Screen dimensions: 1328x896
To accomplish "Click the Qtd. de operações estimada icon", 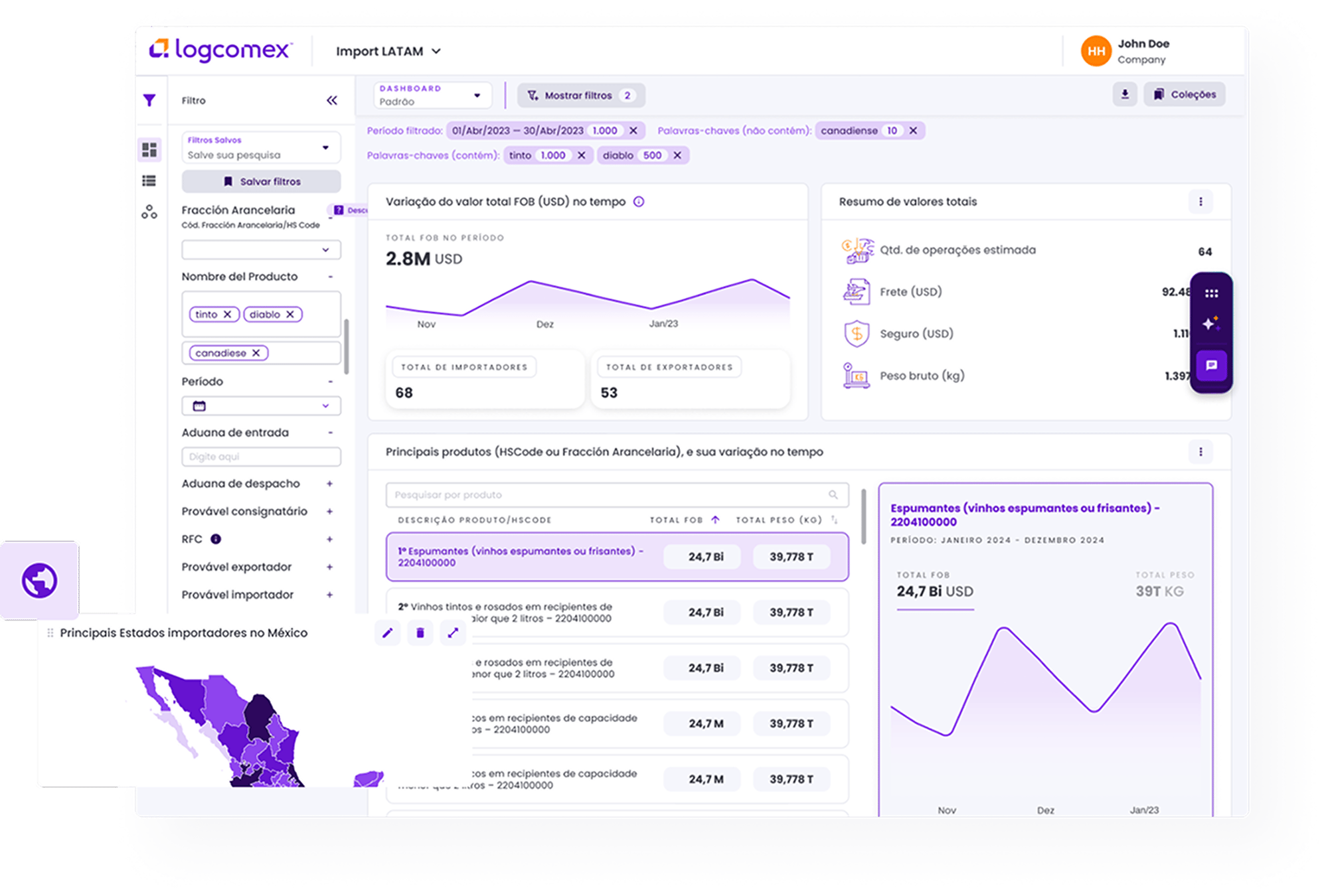I will pos(857,251).
